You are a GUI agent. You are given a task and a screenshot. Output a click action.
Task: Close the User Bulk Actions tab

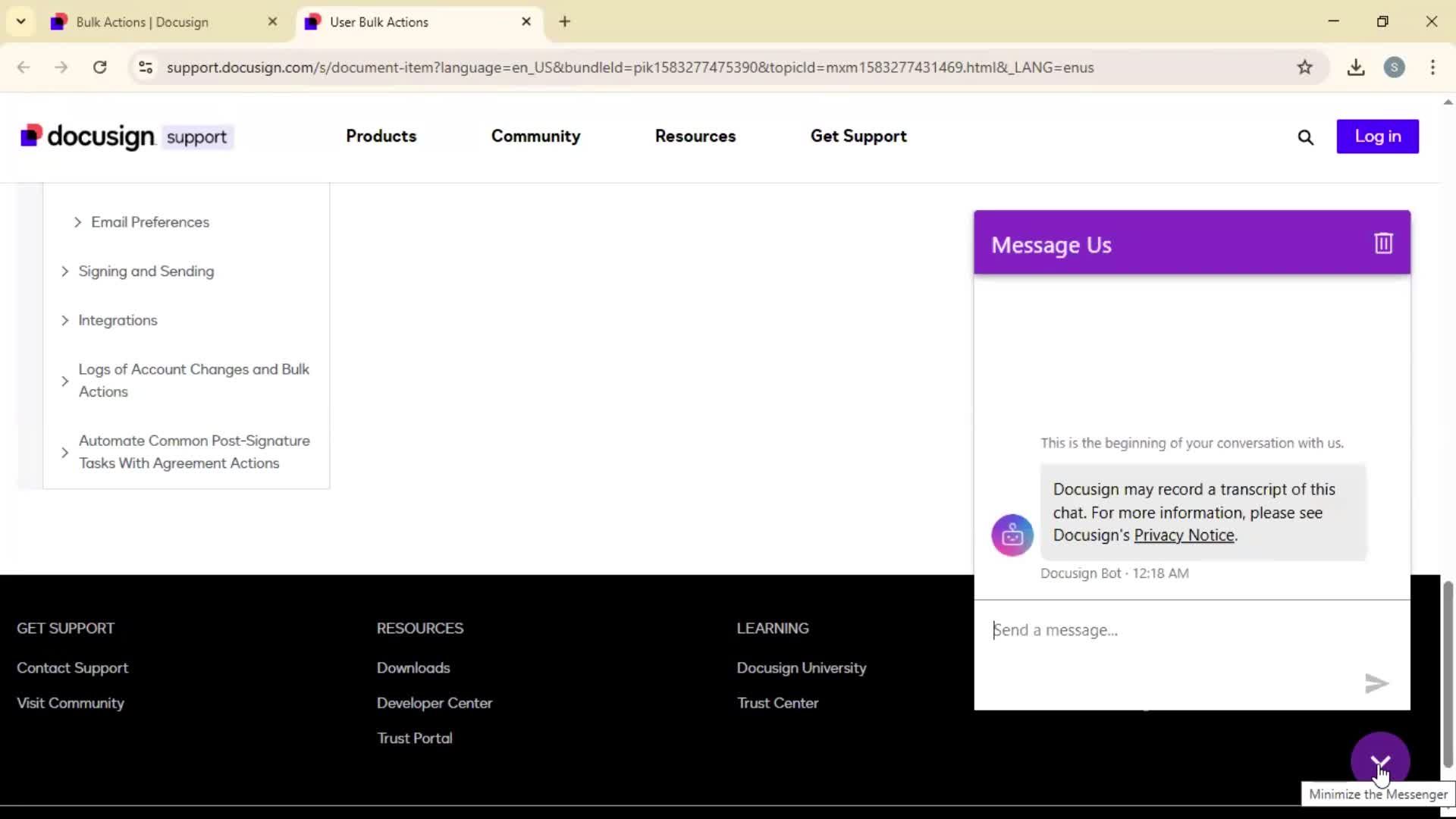point(526,22)
